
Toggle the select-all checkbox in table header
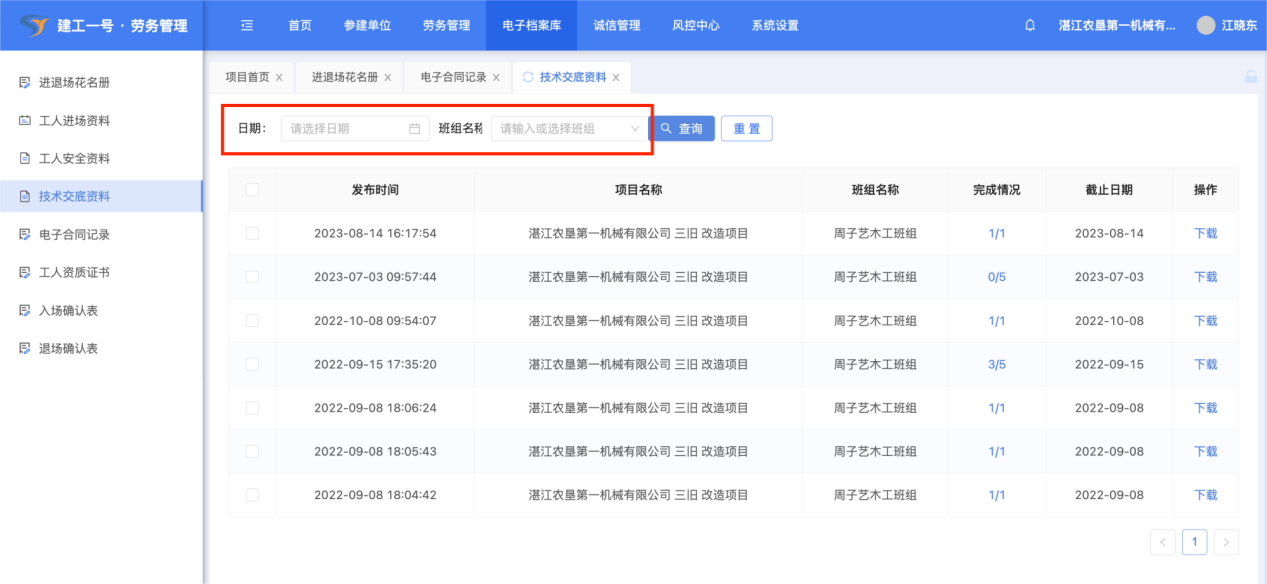[x=252, y=190]
